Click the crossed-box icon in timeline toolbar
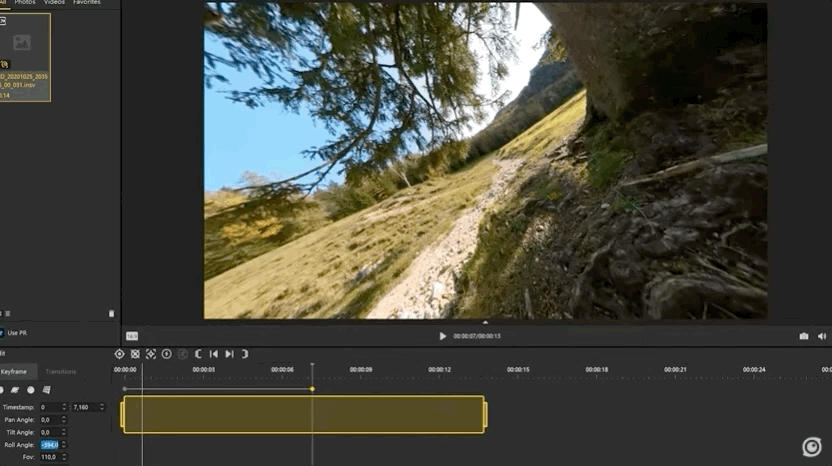Screen dimensions: 832x466 pos(135,354)
